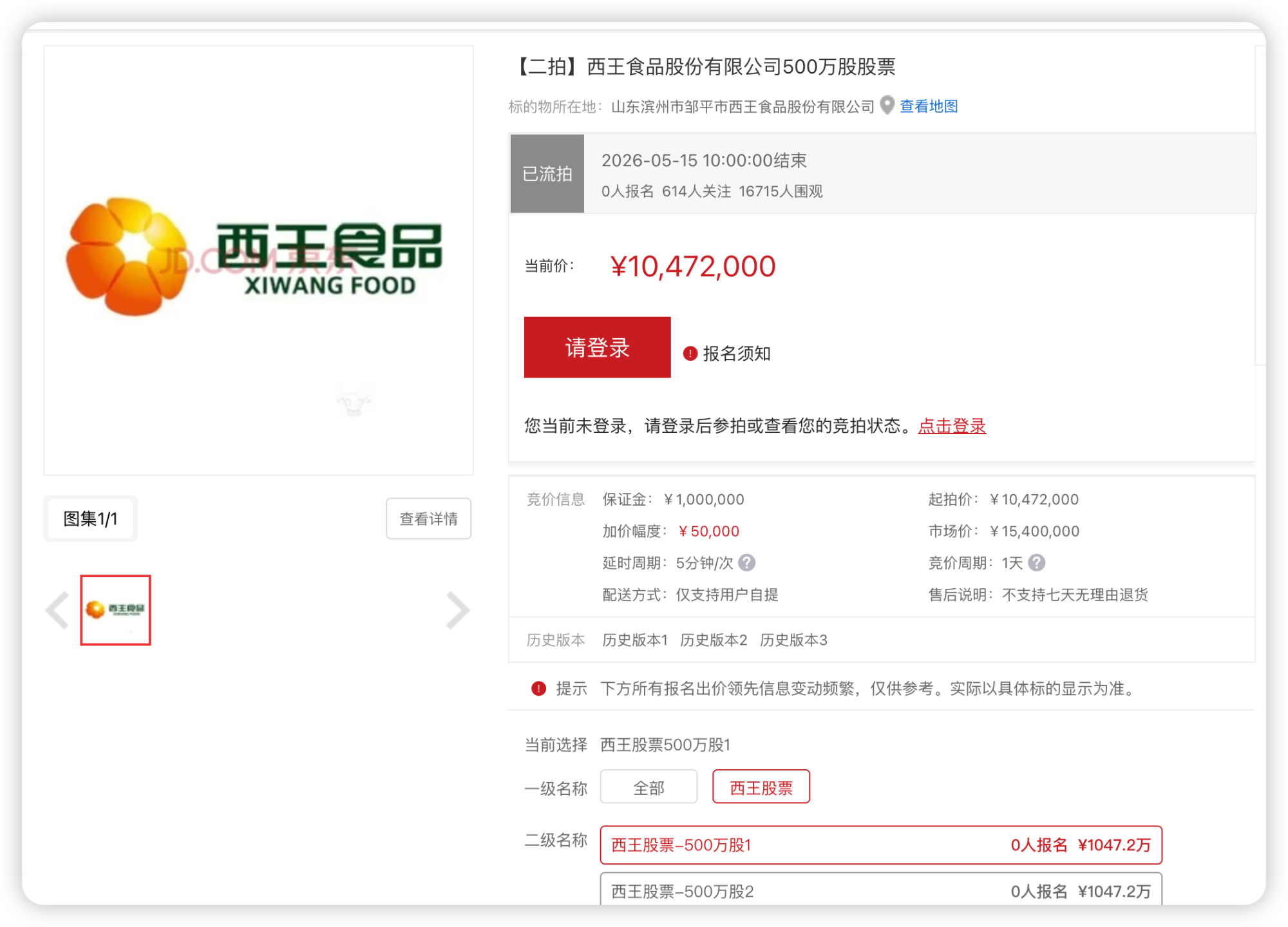Click the 市场价 value ¥15,400,000
This screenshot has width=1288, height=927.
pyautogui.click(x=1034, y=531)
